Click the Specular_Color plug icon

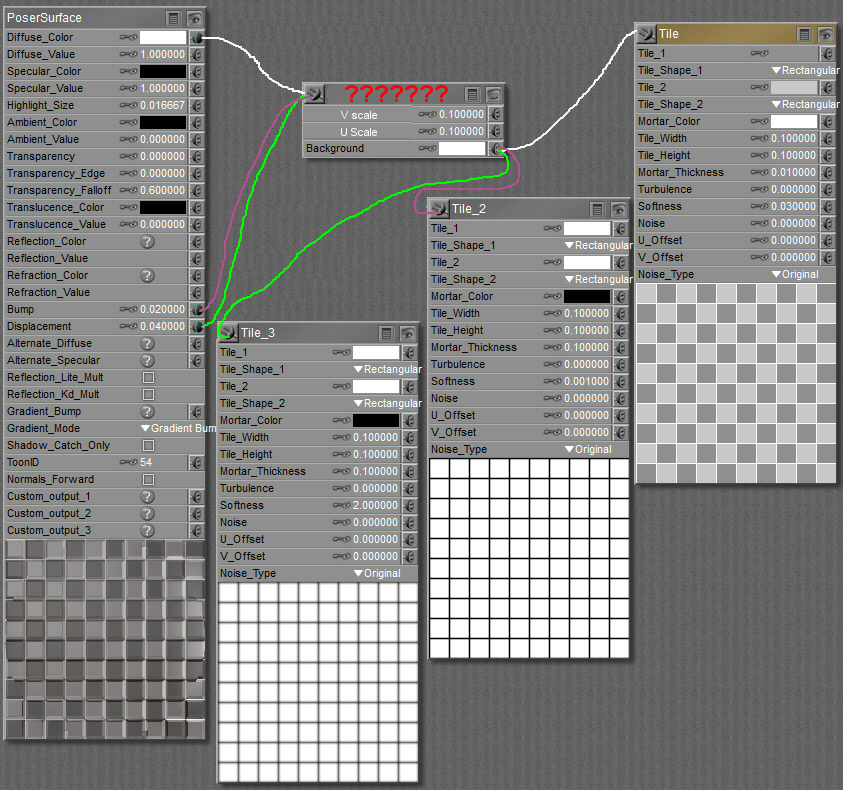[197, 72]
